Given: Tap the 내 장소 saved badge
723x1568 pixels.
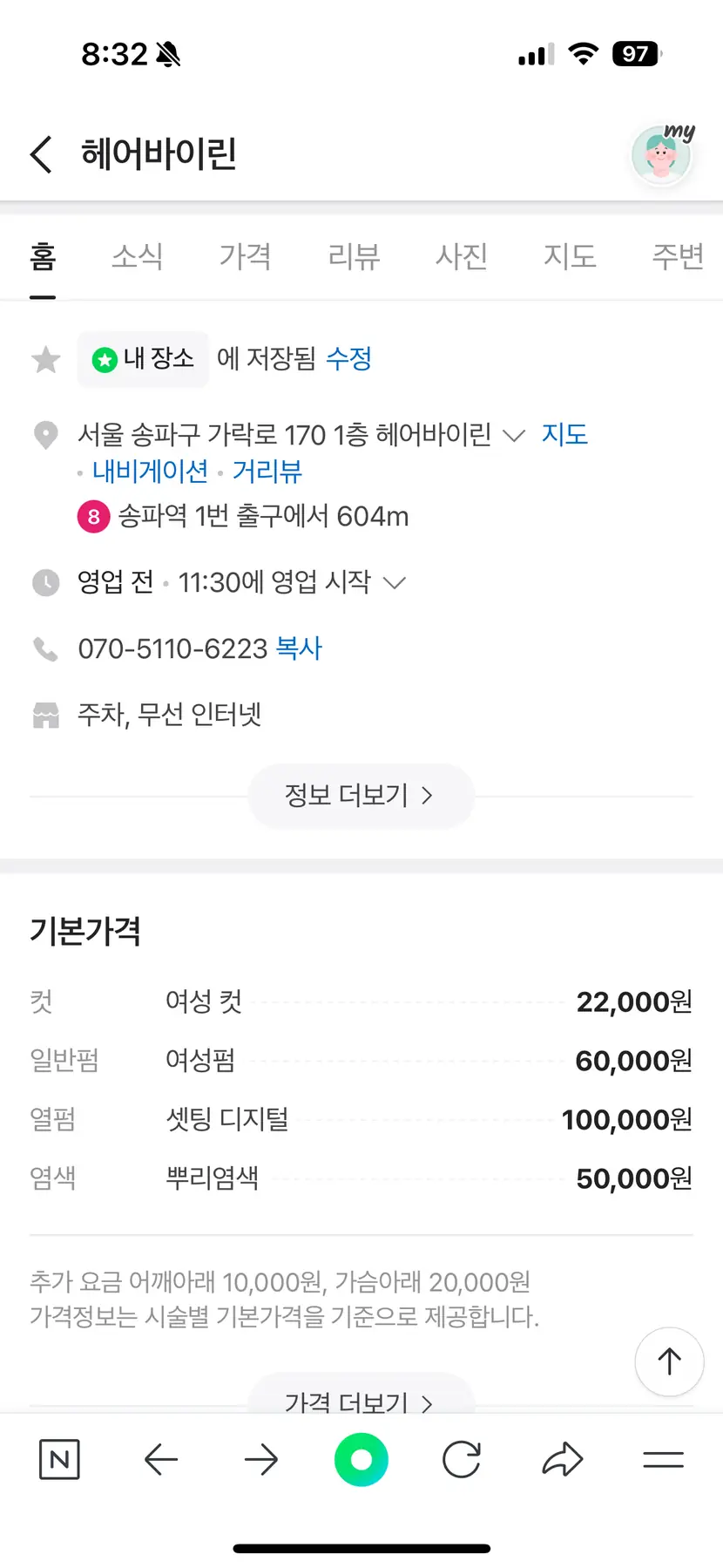Looking at the screenshot, I should [143, 359].
